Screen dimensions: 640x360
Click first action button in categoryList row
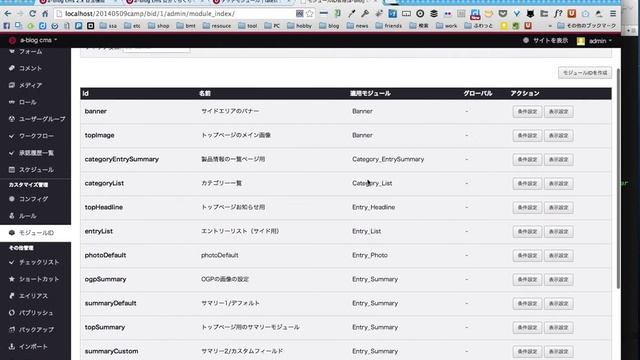pos(527,184)
